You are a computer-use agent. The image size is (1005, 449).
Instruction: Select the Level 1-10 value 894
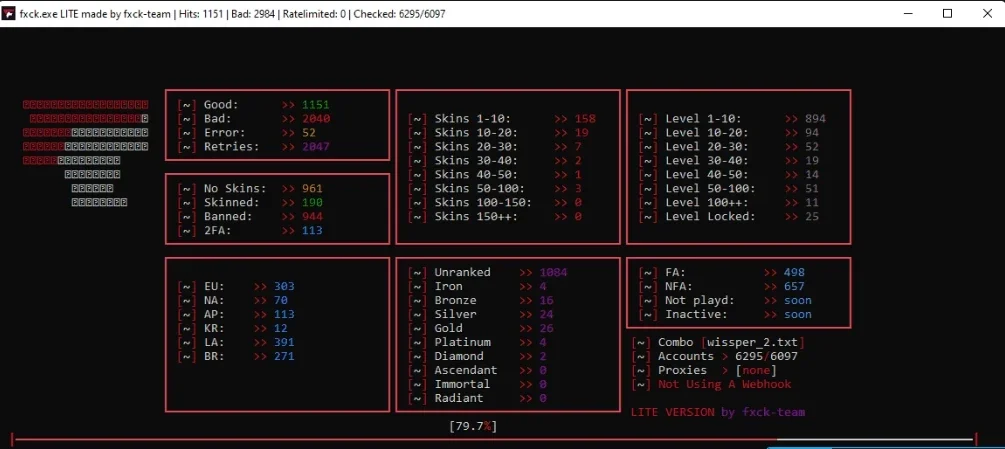[816, 118]
